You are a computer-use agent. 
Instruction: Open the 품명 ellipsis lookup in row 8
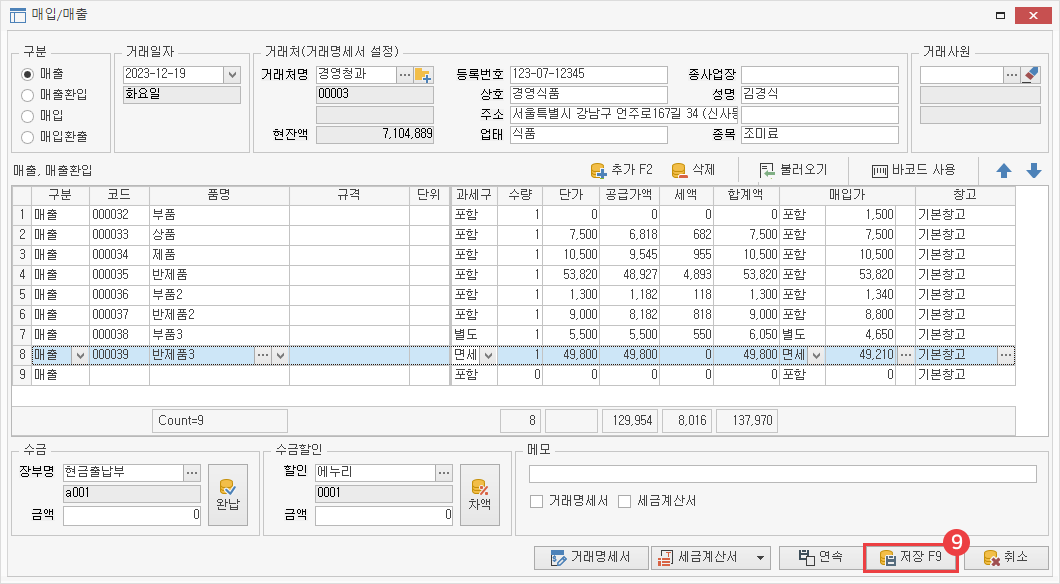[263, 355]
